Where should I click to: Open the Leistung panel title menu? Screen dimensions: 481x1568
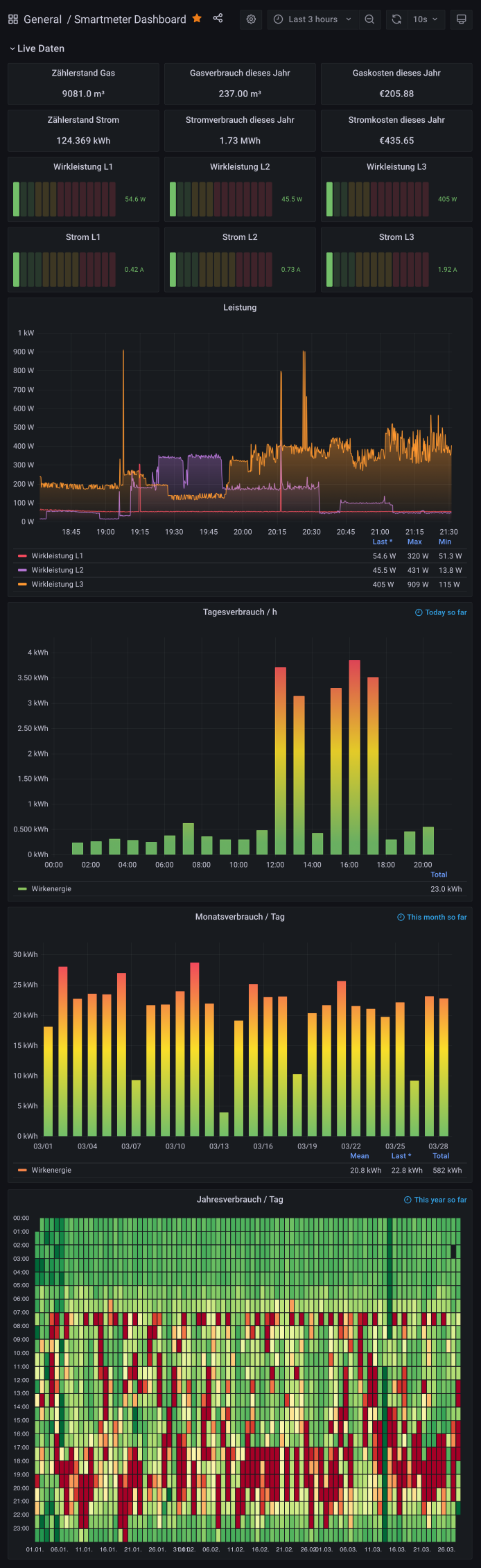(240, 307)
